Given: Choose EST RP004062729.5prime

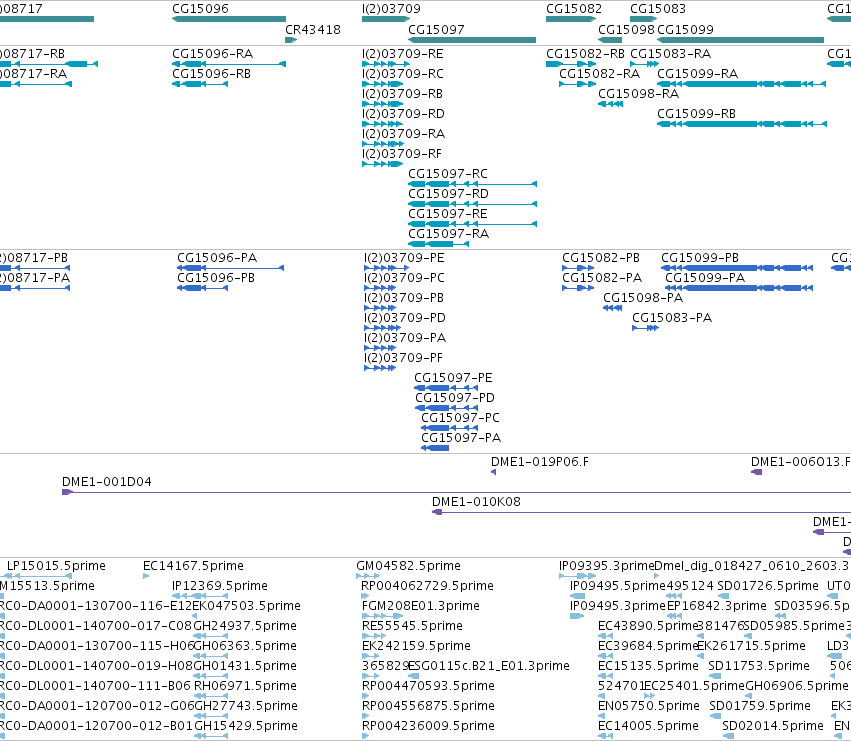Looking at the screenshot, I should [x=427, y=586].
